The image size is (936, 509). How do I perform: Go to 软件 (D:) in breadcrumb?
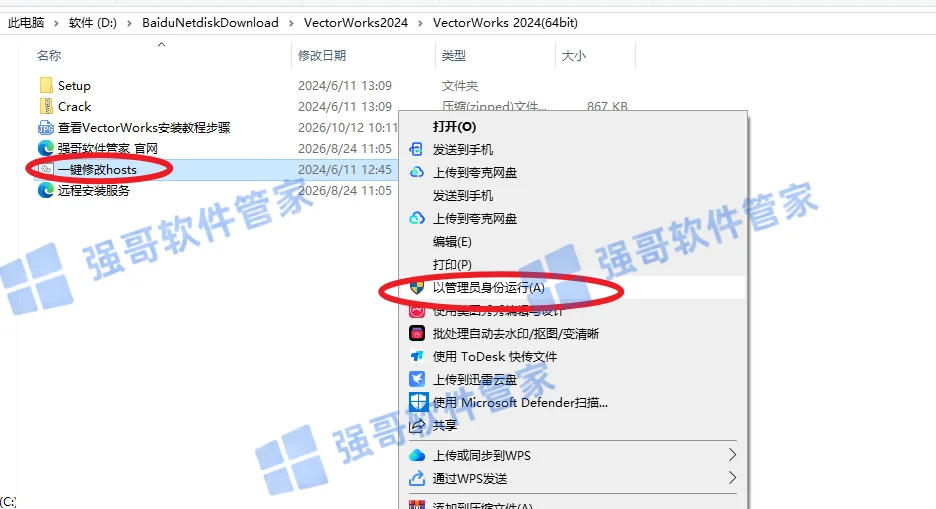pyautogui.click(x=93, y=23)
